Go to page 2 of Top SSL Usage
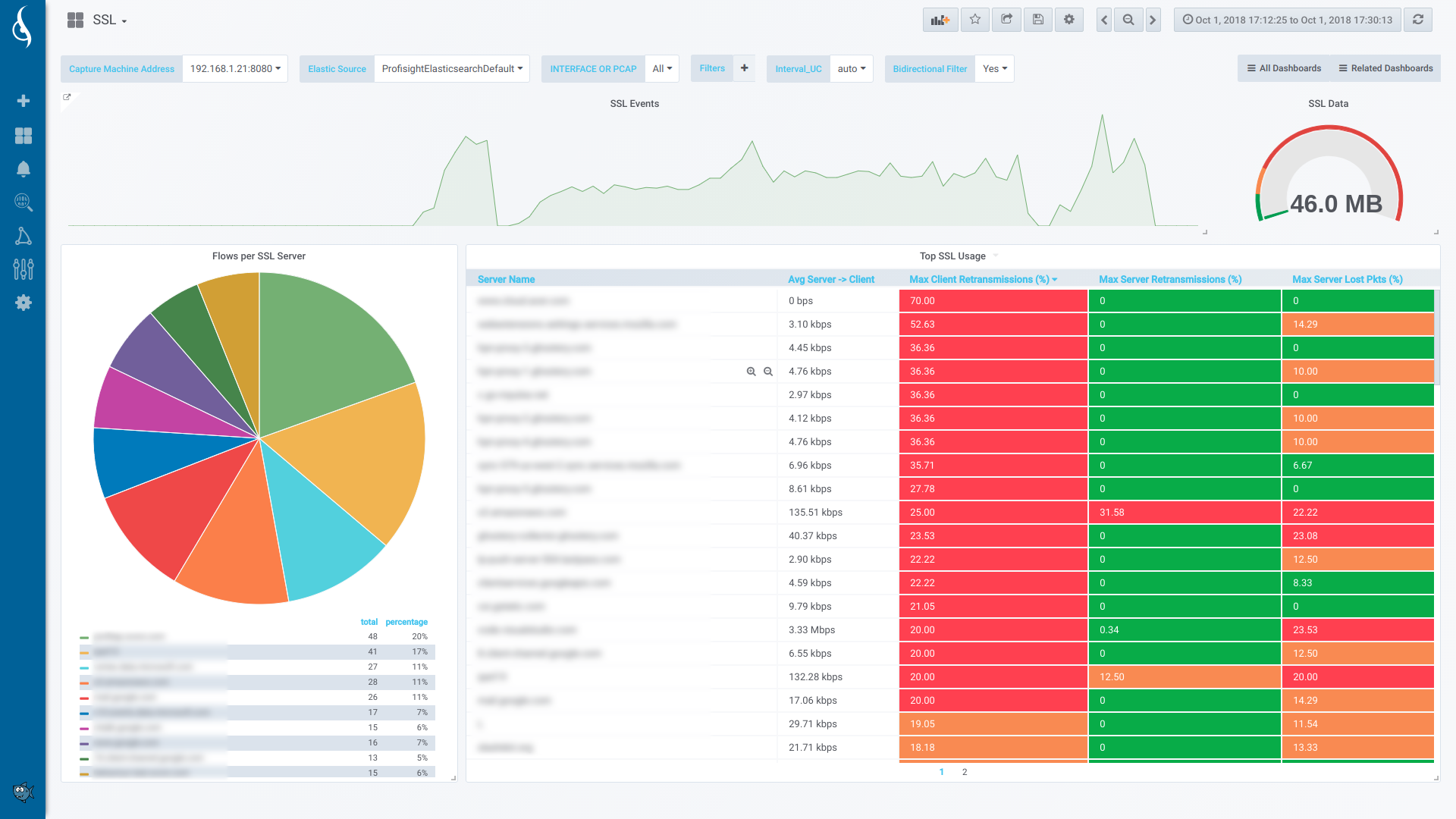Image resolution: width=1456 pixels, height=819 pixels. (965, 772)
